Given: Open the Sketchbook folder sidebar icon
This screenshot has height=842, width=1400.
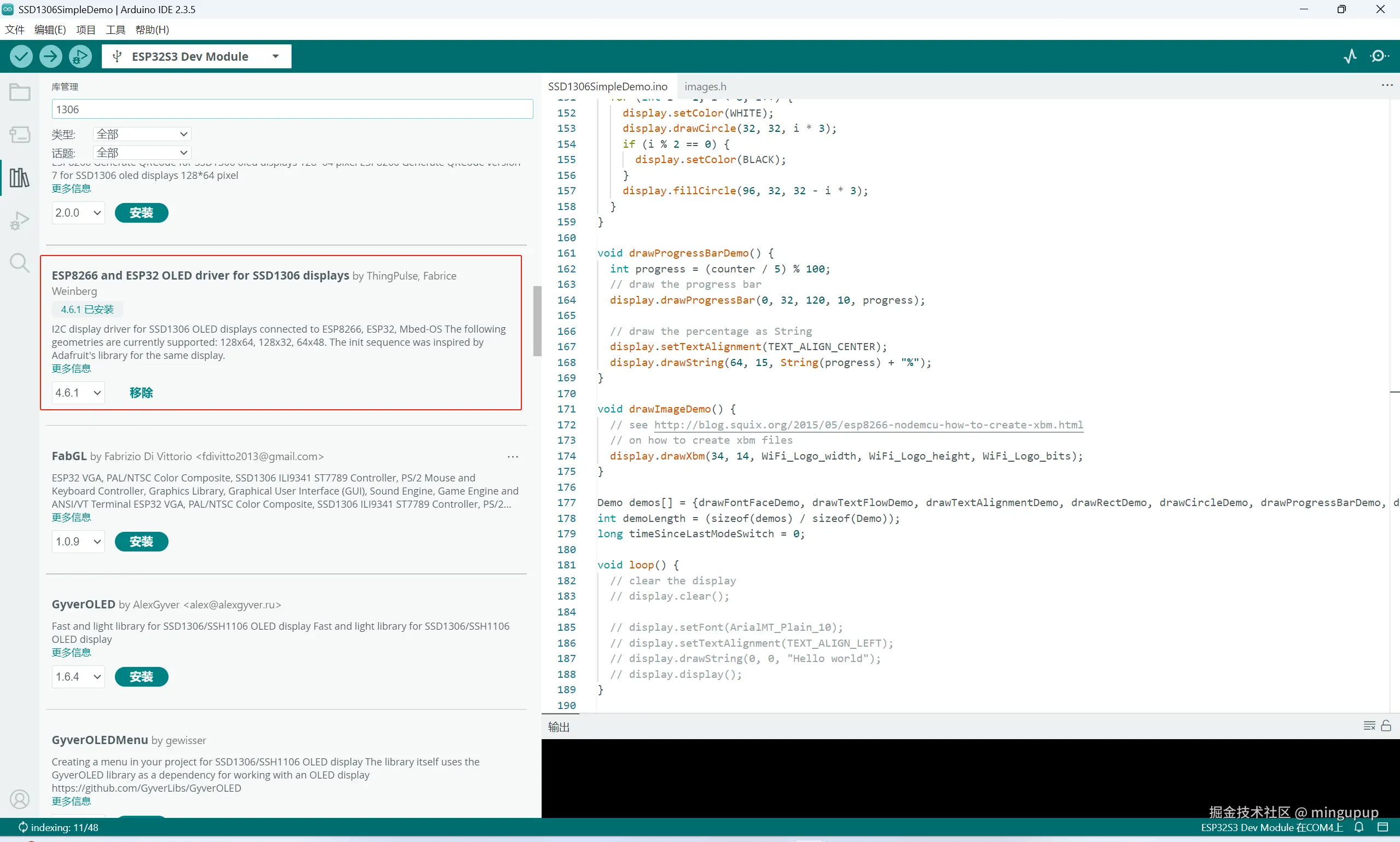Looking at the screenshot, I should 19,92.
